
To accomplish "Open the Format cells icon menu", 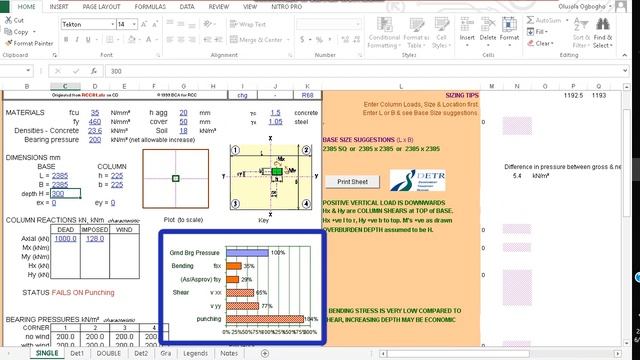I will pyautogui.click(x=509, y=24).
